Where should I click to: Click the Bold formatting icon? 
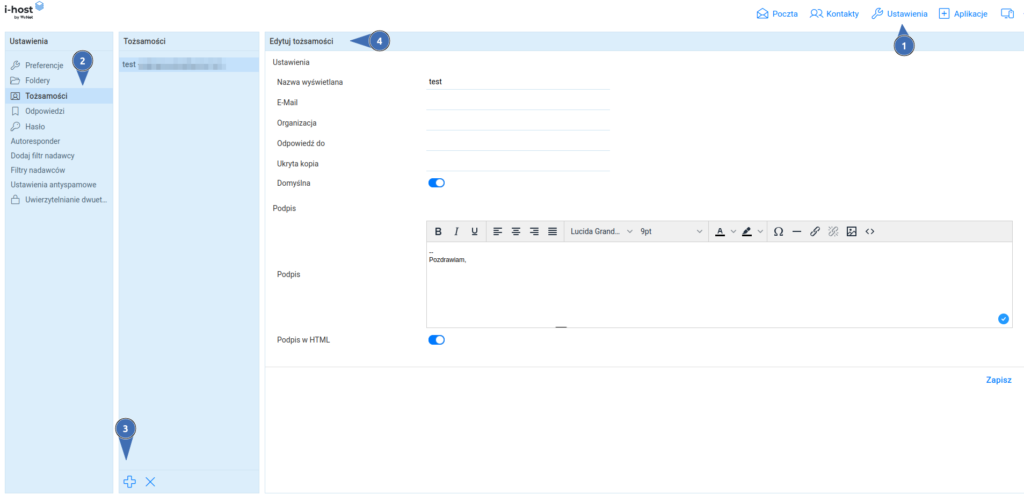tap(438, 231)
